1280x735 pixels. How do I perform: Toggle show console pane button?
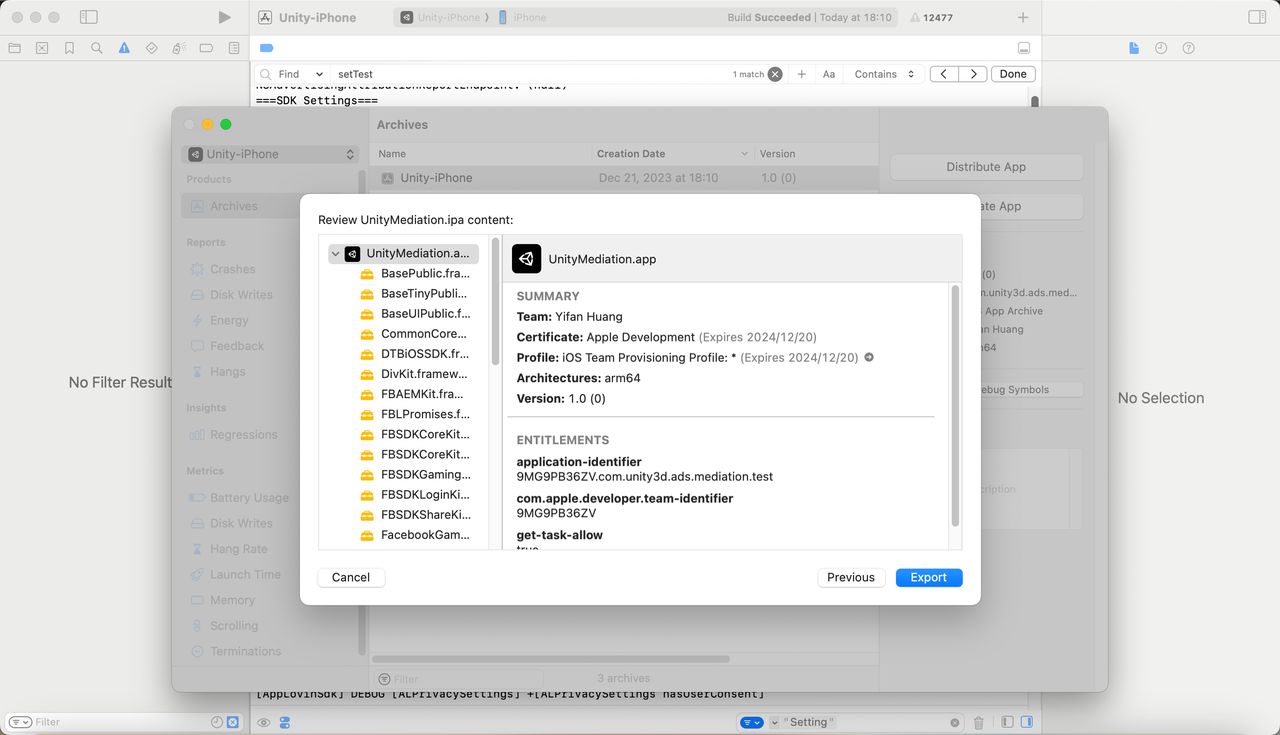pos(1026,722)
